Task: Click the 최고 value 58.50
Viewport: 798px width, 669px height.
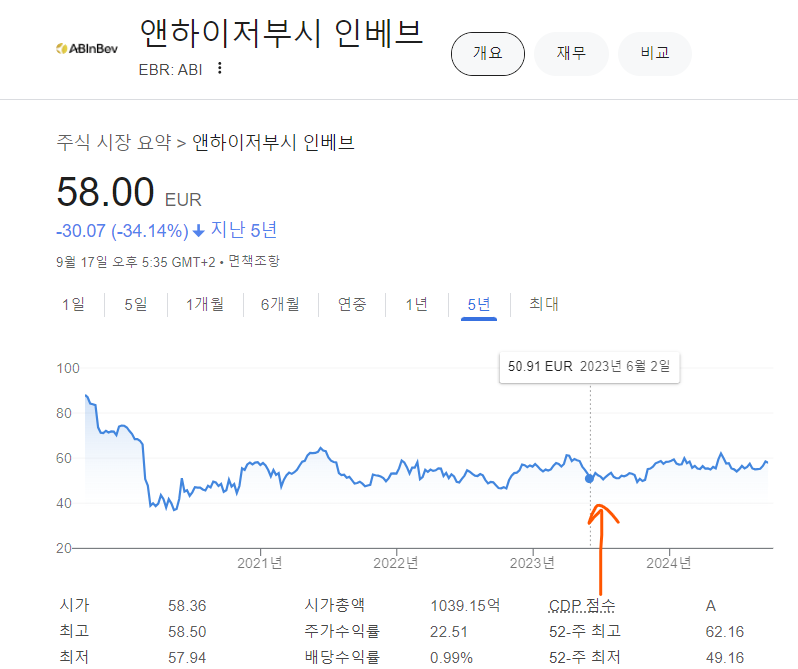Action: pyautogui.click(x=187, y=632)
